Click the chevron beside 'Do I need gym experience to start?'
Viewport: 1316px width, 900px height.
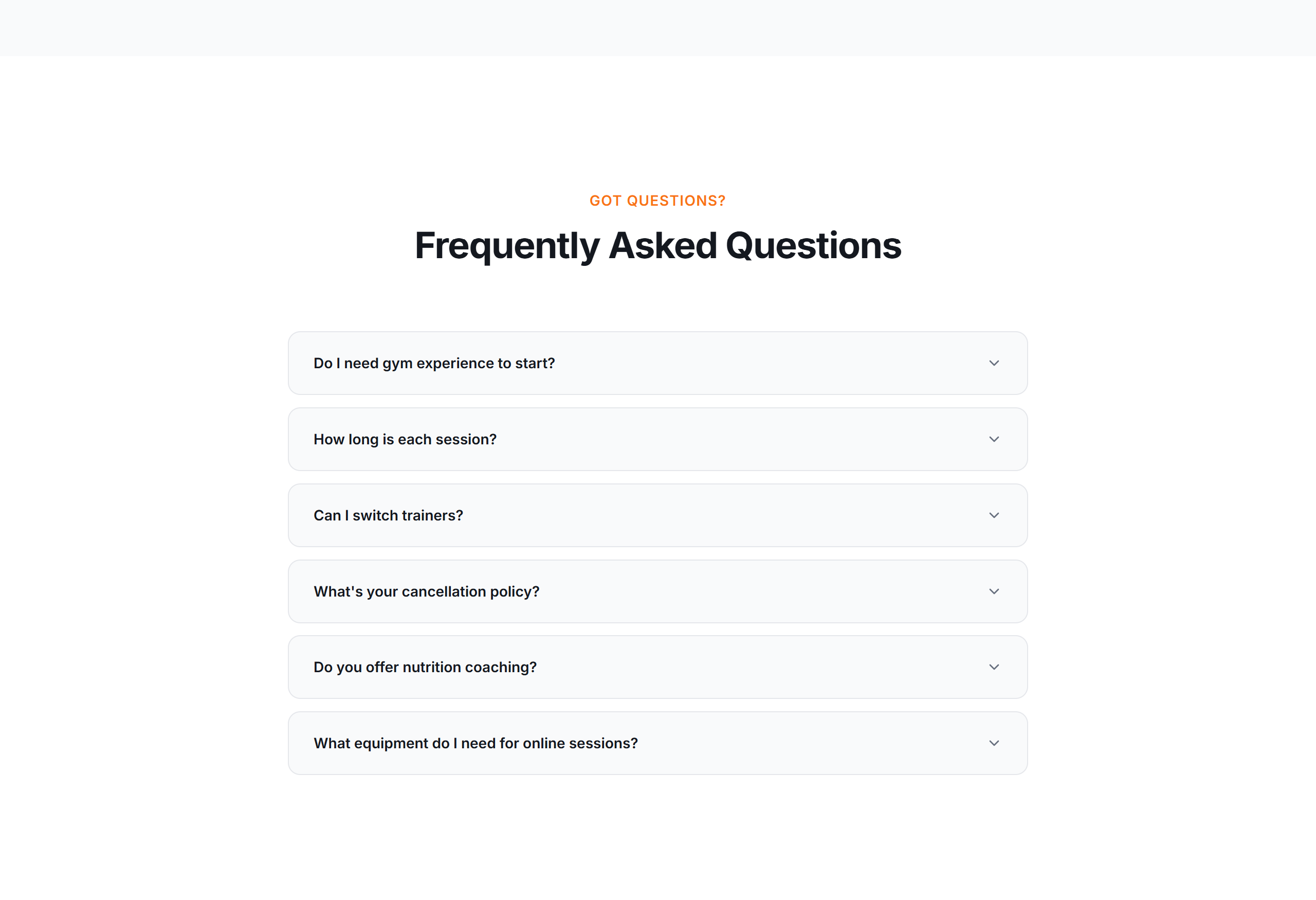coord(994,363)
